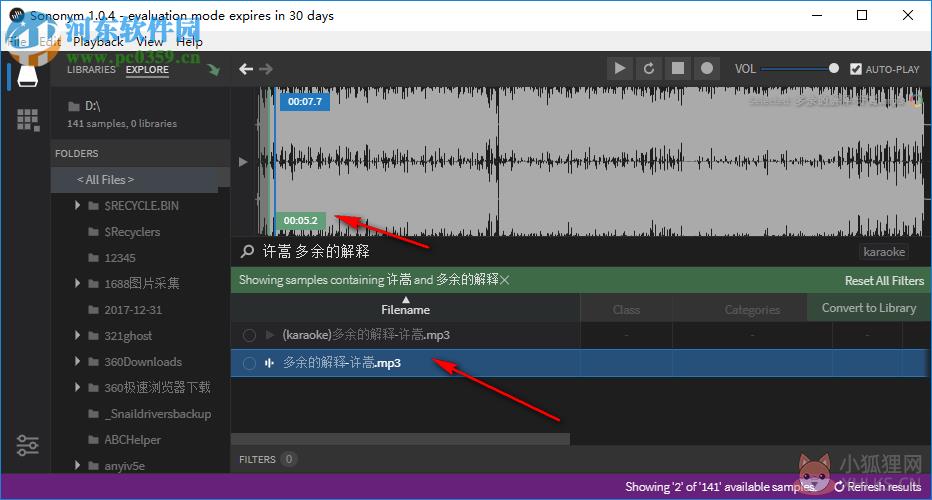The image size is (932, 500).
Task: Select the _Snaildriversbackup folder
Action: 158,414
